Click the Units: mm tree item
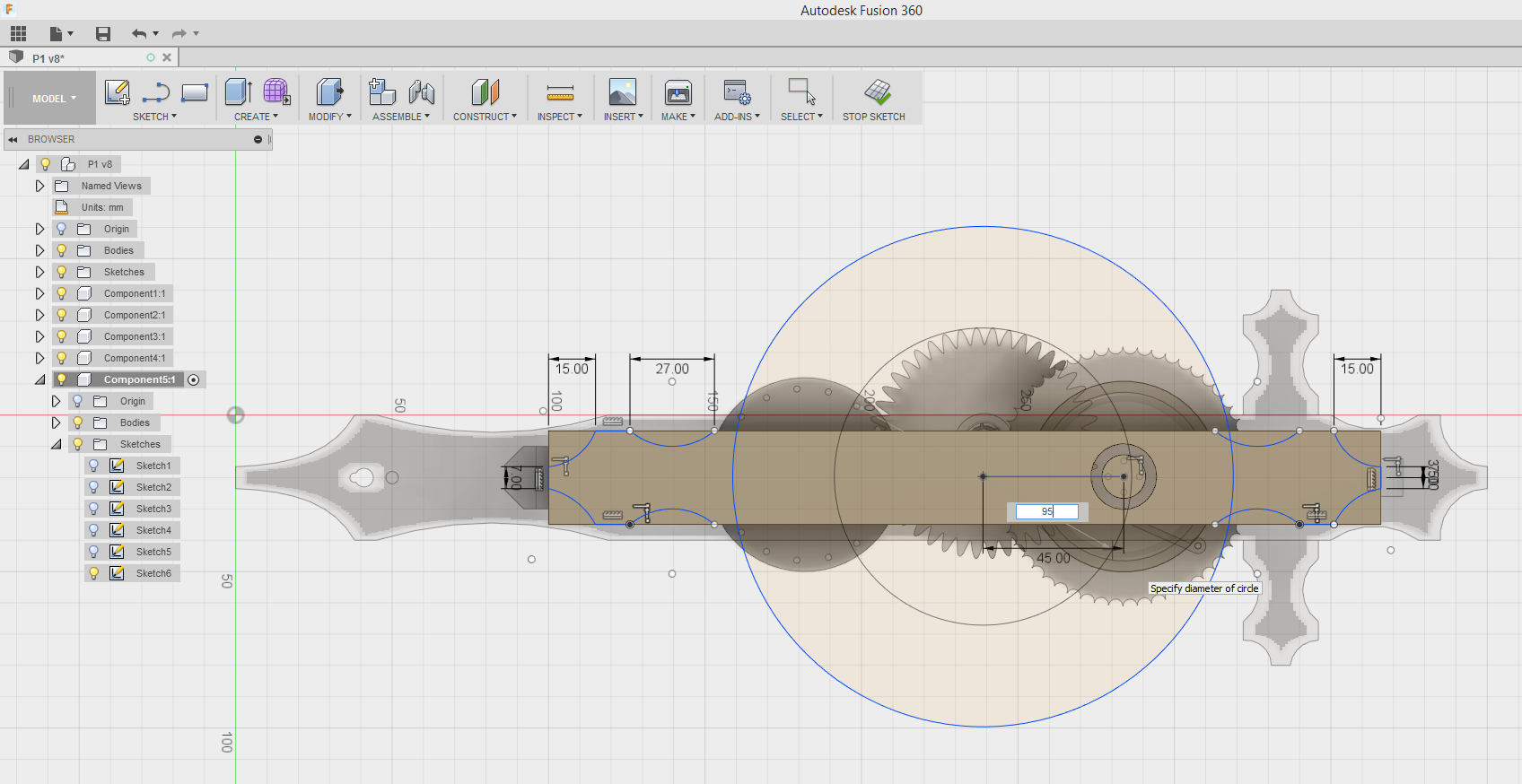This screenshot has width=1522, height=784. [x=102, y=207]
